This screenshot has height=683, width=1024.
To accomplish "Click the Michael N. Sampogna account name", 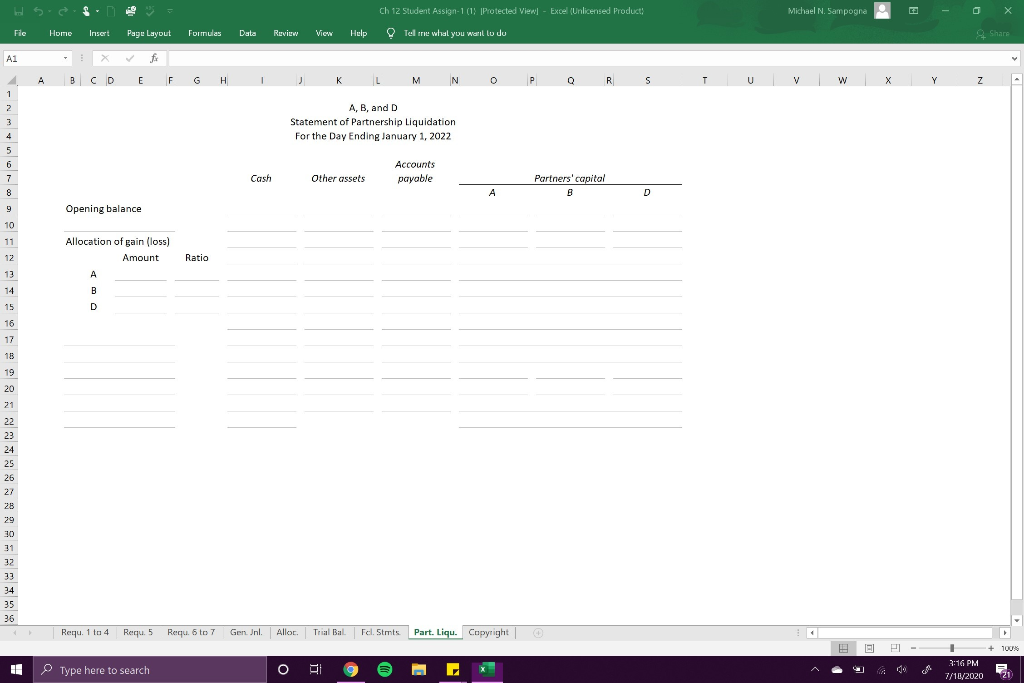I will [827, 11].
